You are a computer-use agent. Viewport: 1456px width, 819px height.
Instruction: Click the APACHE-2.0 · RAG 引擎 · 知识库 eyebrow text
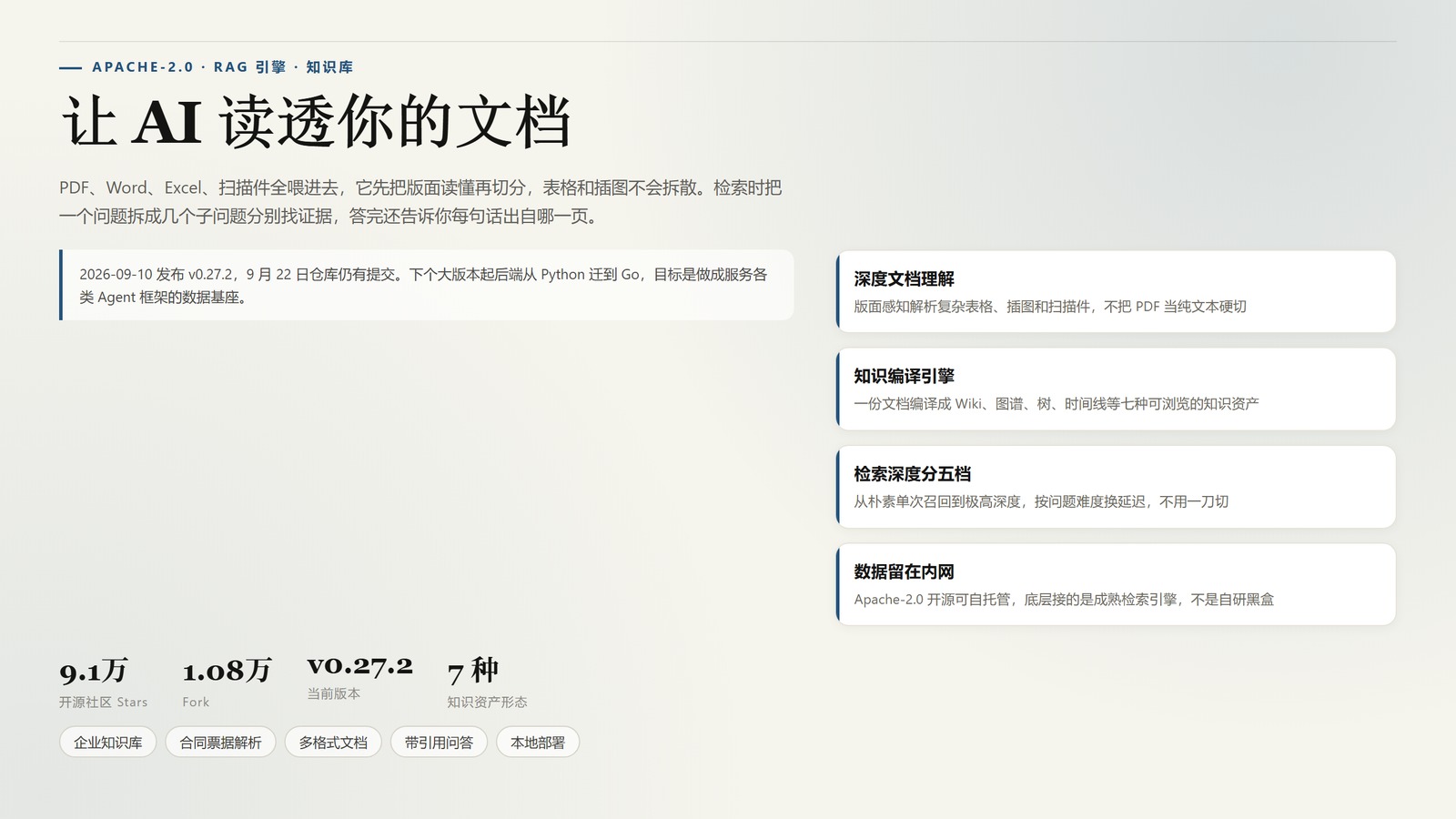222,67
